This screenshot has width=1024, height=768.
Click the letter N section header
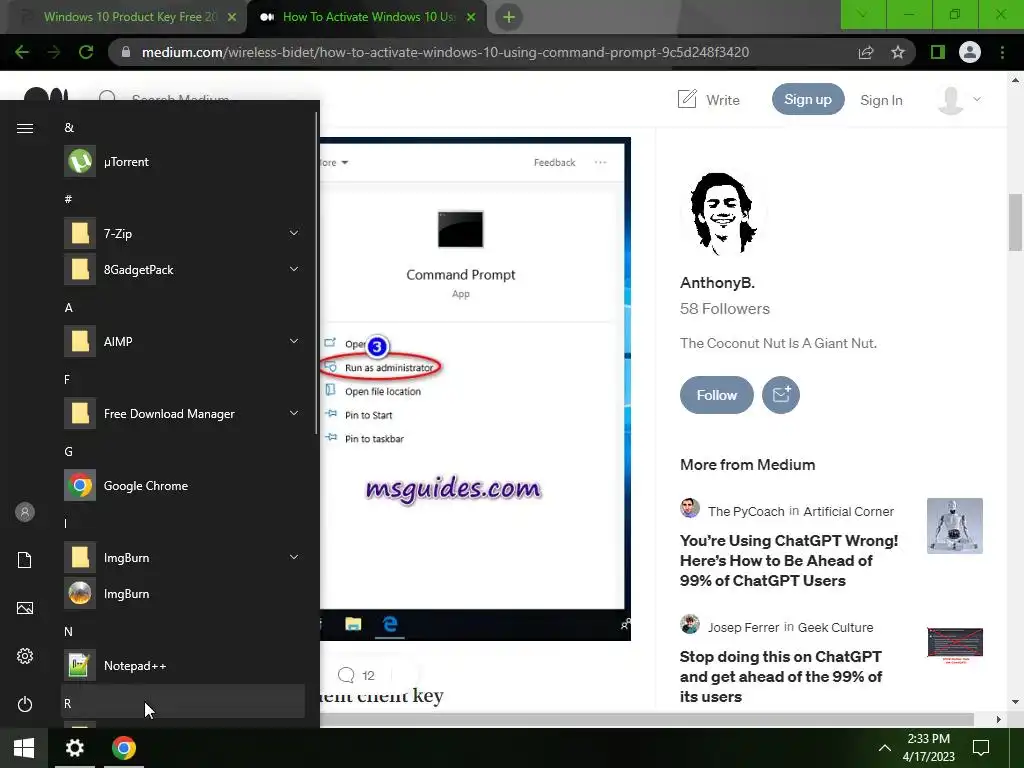[69, 632]
